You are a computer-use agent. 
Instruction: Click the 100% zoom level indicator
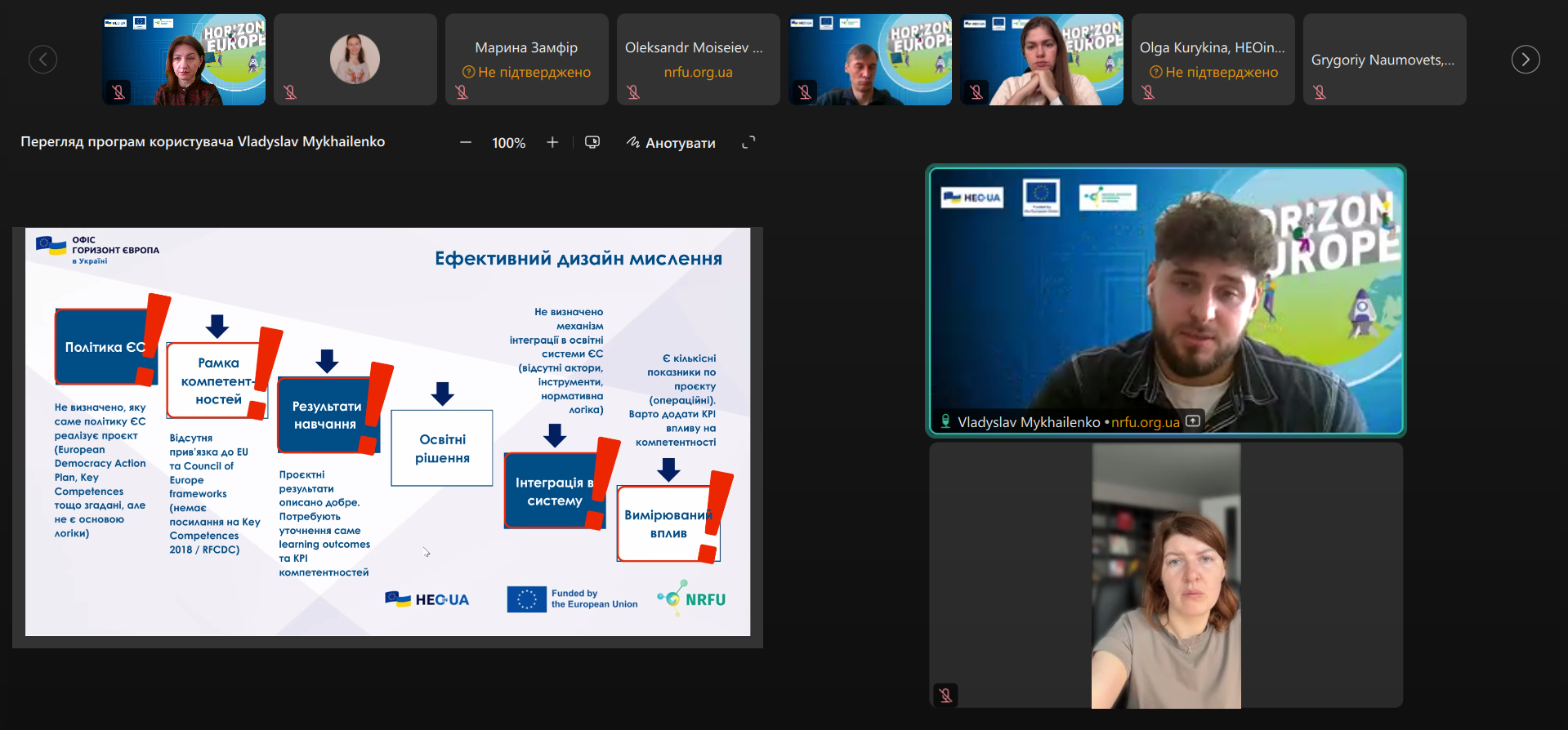click(x=508, y=143)
